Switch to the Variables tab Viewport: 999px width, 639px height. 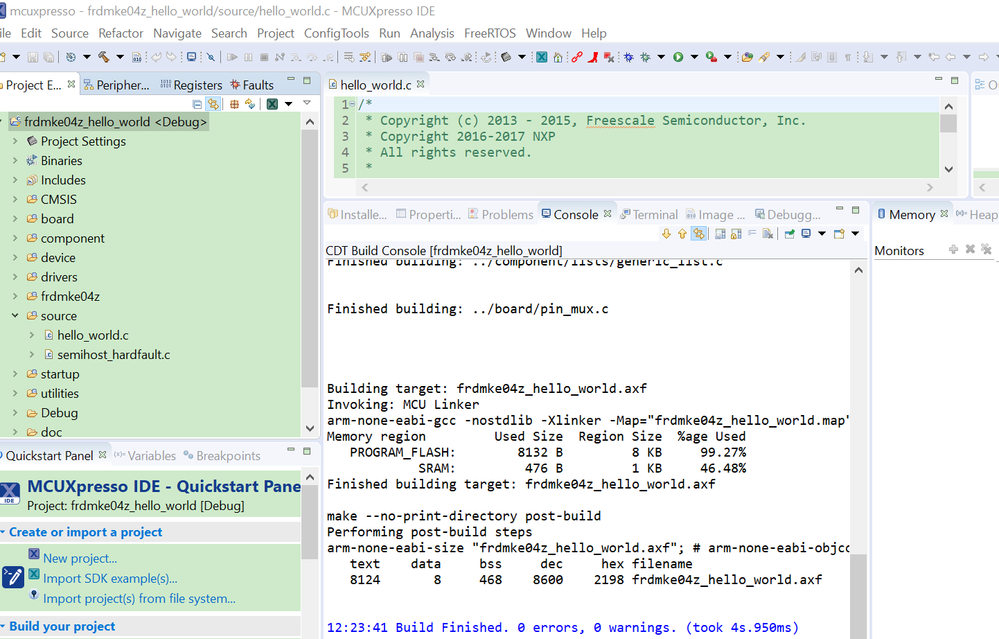tap(145, 456)
